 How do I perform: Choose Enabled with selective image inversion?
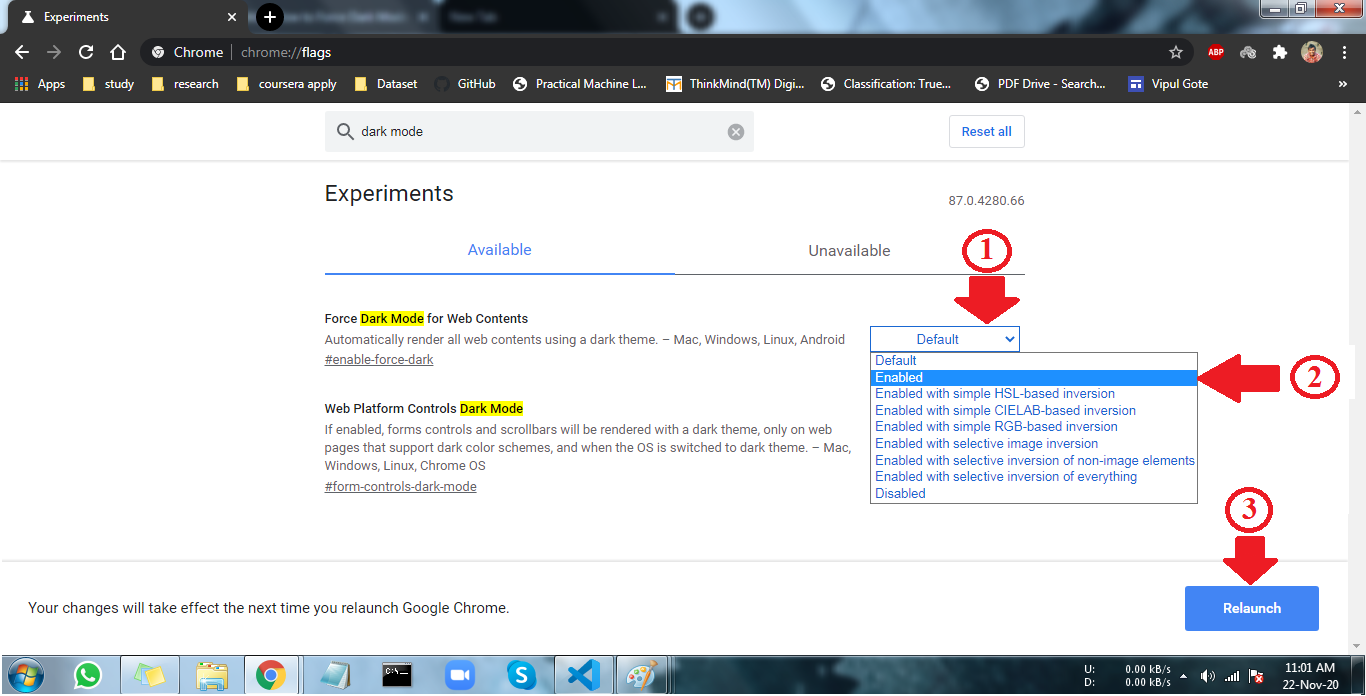(x=1034, y=443)
